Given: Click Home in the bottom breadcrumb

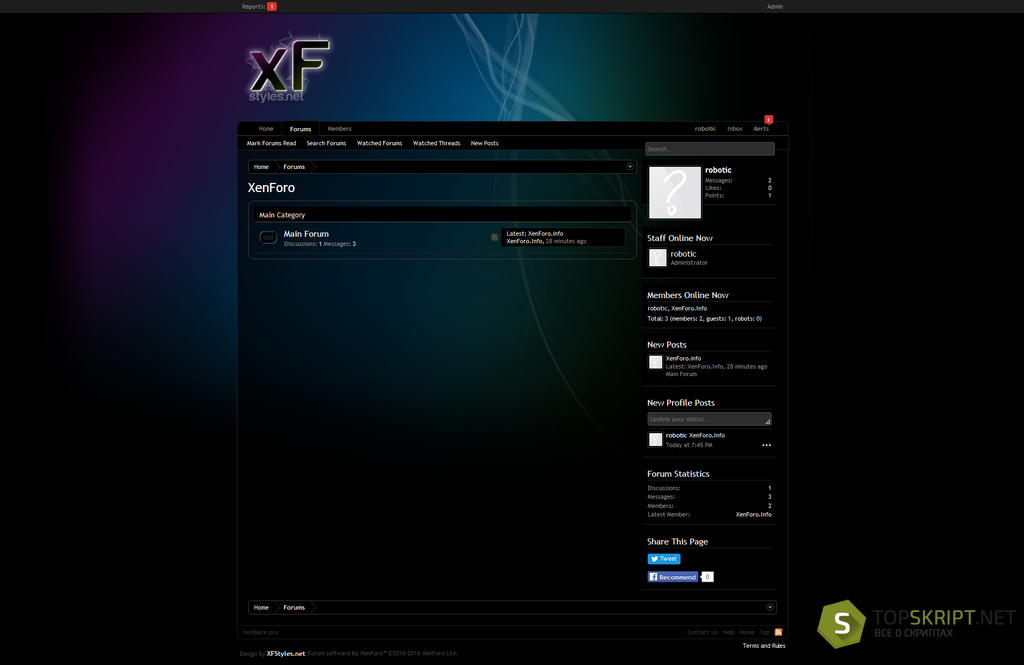Looking at the screenshot, I should pos(261,608).
